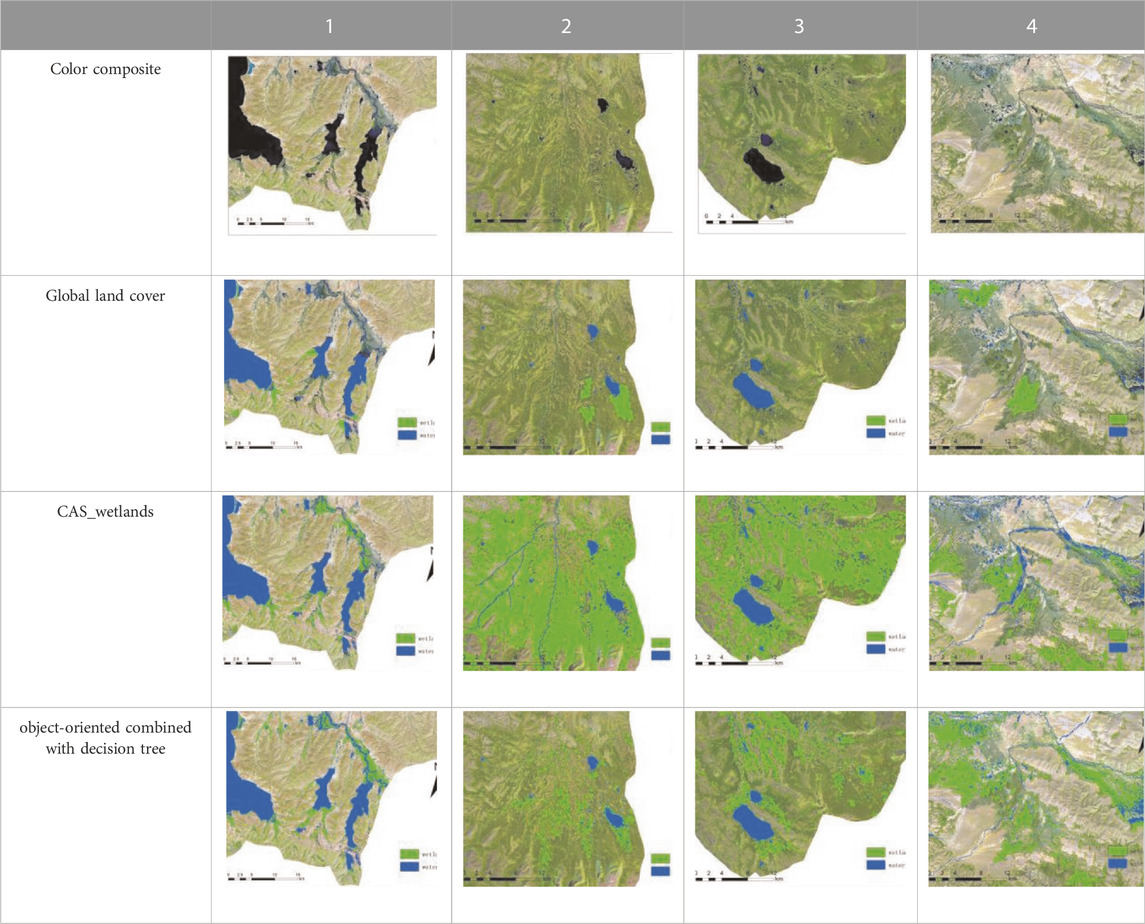Click north arrow in Global land cover column 1
The width and height of the screenshot is (1145, 924).
coord(432,348)
